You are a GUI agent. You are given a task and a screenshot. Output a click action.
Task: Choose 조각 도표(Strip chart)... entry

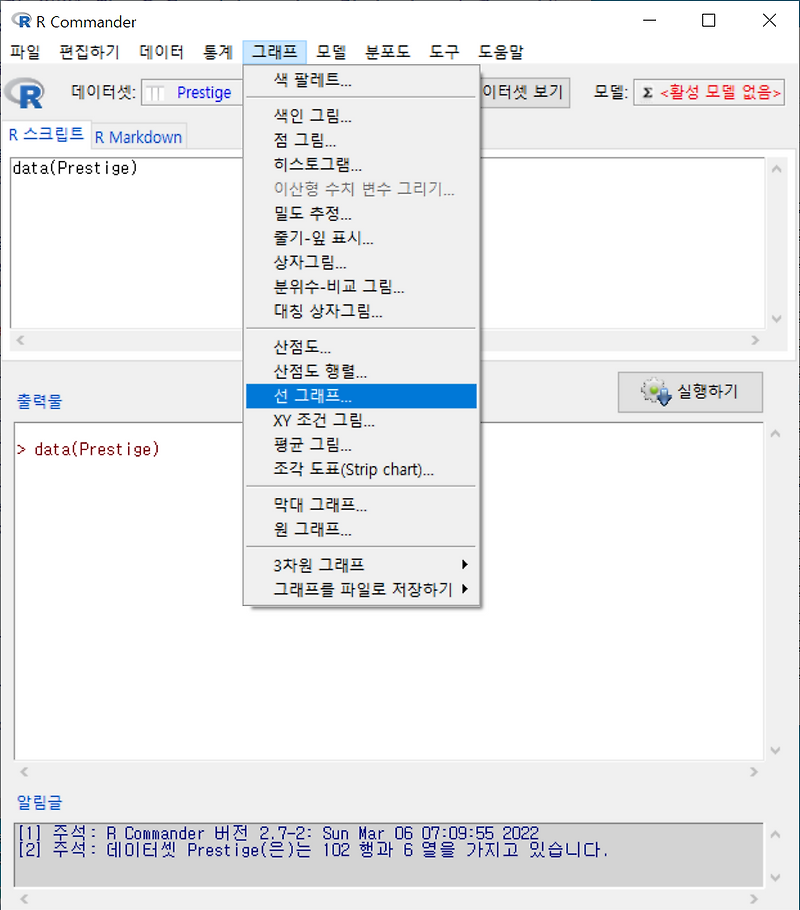pyautogui.click(x=361, y=469)
